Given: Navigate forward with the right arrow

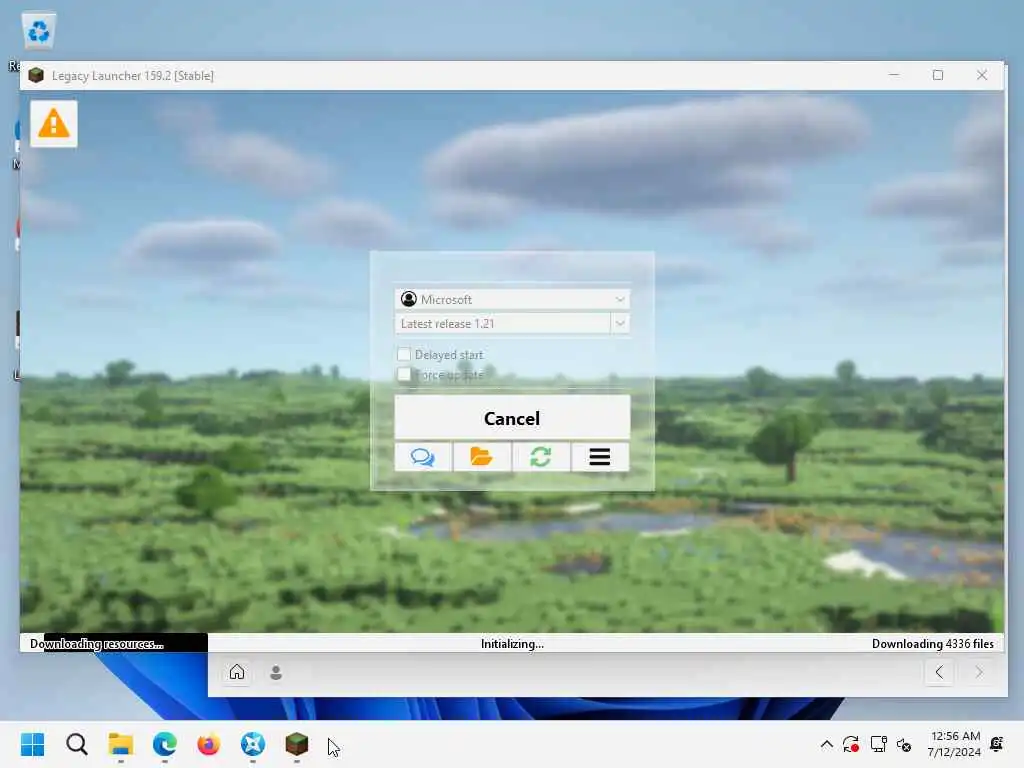Looking at the screenshot, I should [979, 672].
